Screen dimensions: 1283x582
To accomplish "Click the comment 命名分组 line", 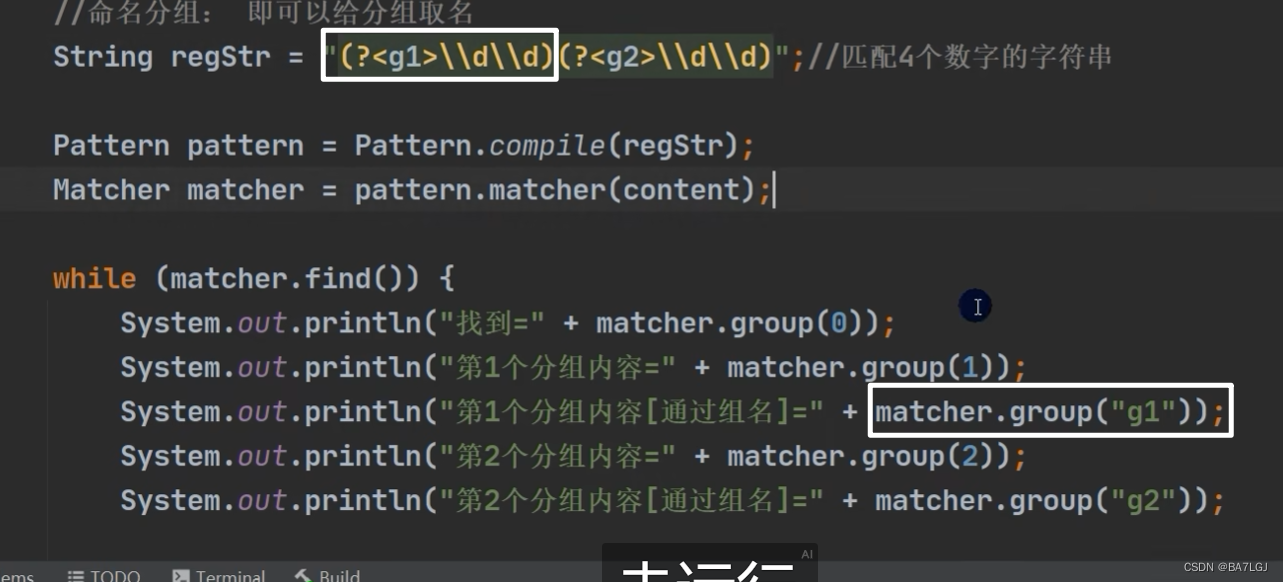I will pyautogui.click(x=263, y=13).
